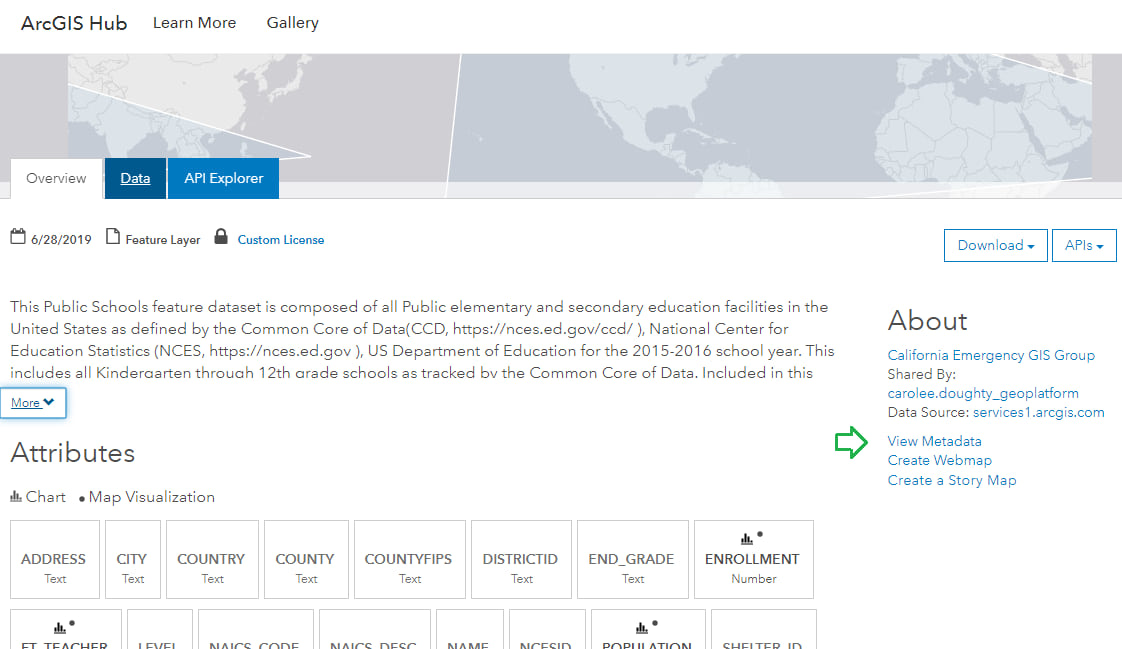Select the ADDRESS attribute card
1122x649 pixels.
[55, 560]
